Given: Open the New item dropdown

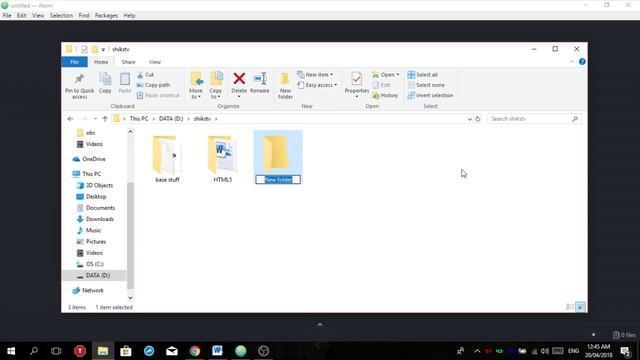Looking at the screenshot, I should tap(316, 75).
